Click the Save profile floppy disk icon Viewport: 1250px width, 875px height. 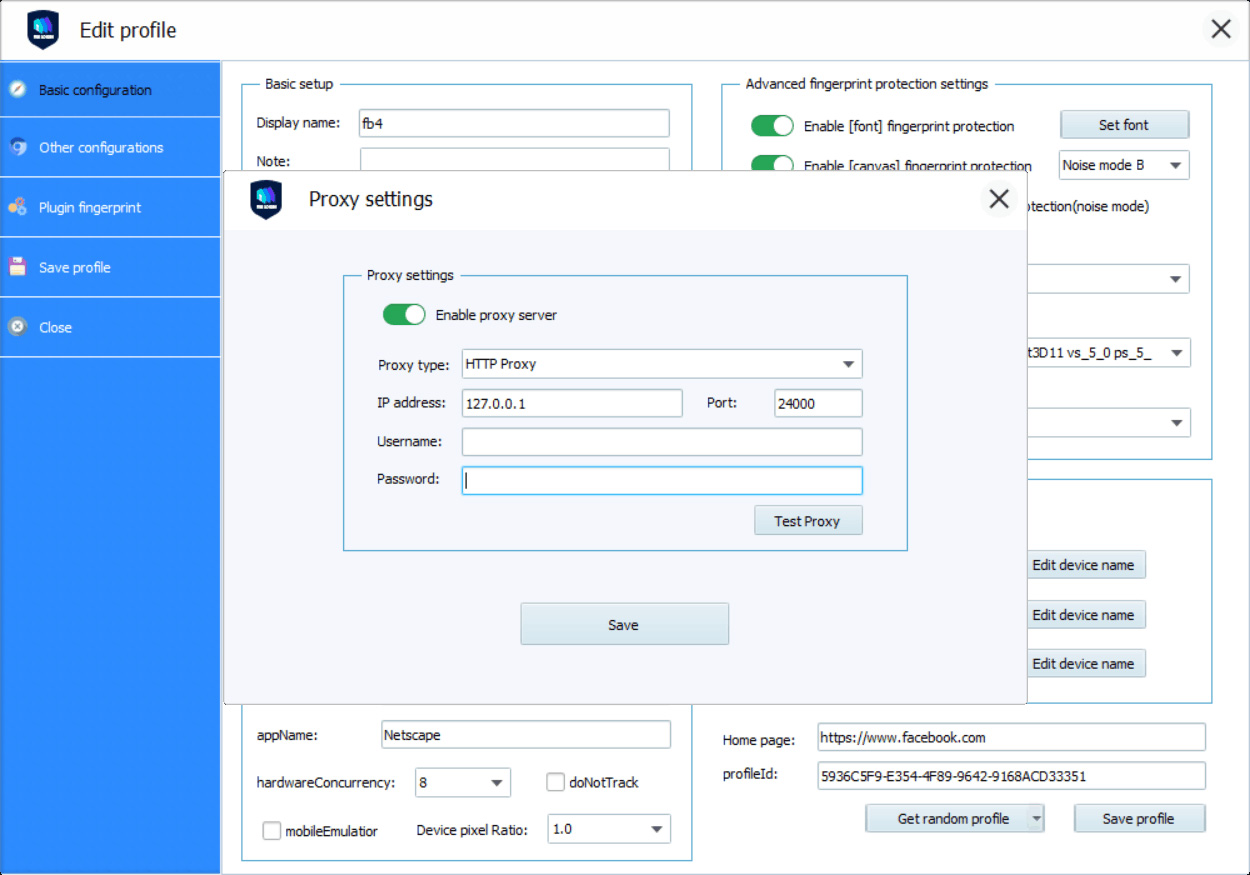[17, 267]
